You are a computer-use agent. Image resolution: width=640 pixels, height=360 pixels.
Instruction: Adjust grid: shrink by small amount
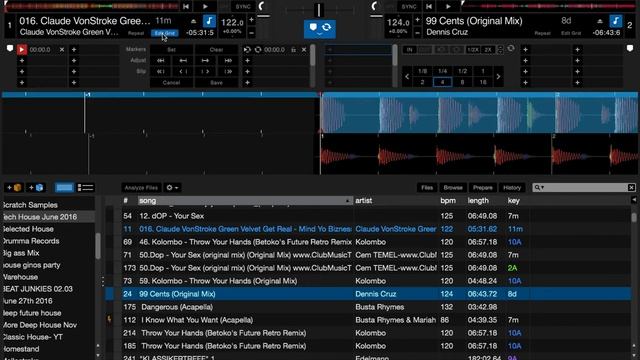pos(183,60)
